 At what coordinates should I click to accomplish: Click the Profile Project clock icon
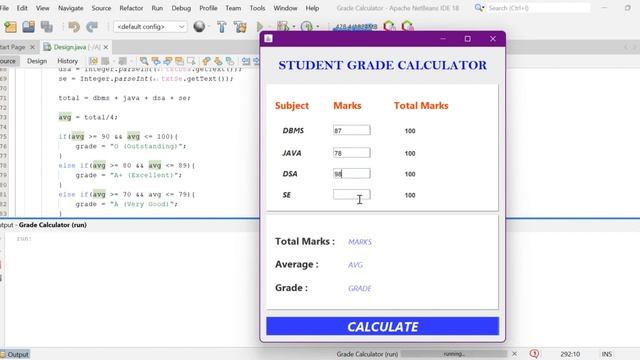(x=307, y=27)
